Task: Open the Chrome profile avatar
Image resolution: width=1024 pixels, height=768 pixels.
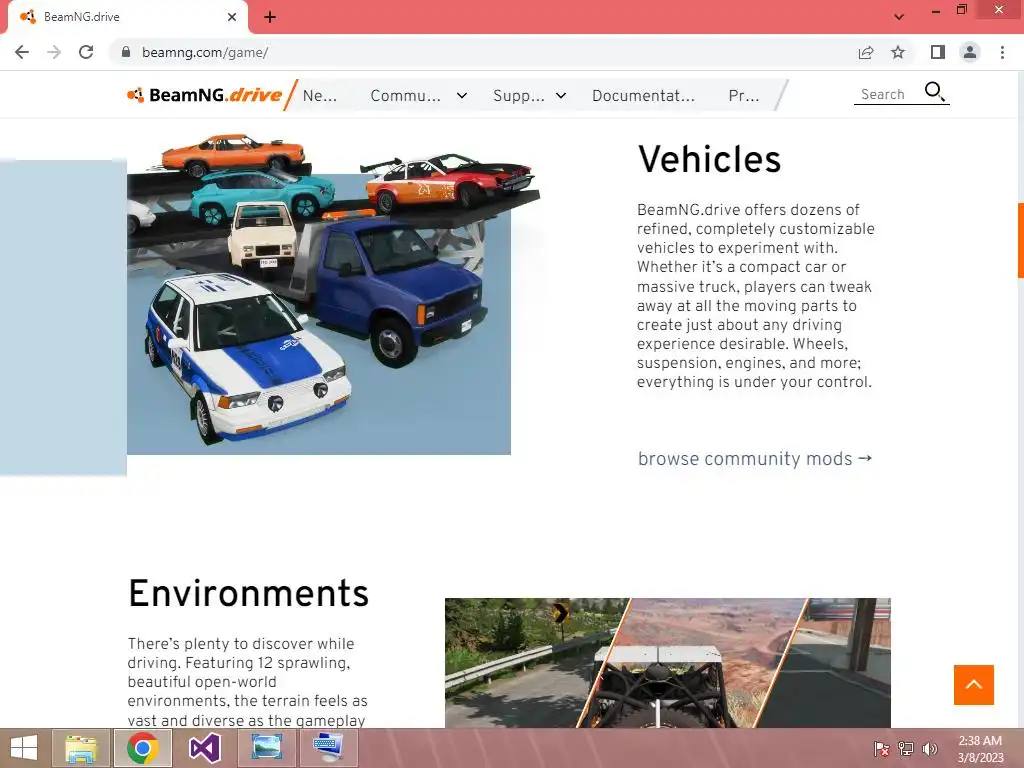Action: coord(970,52)
